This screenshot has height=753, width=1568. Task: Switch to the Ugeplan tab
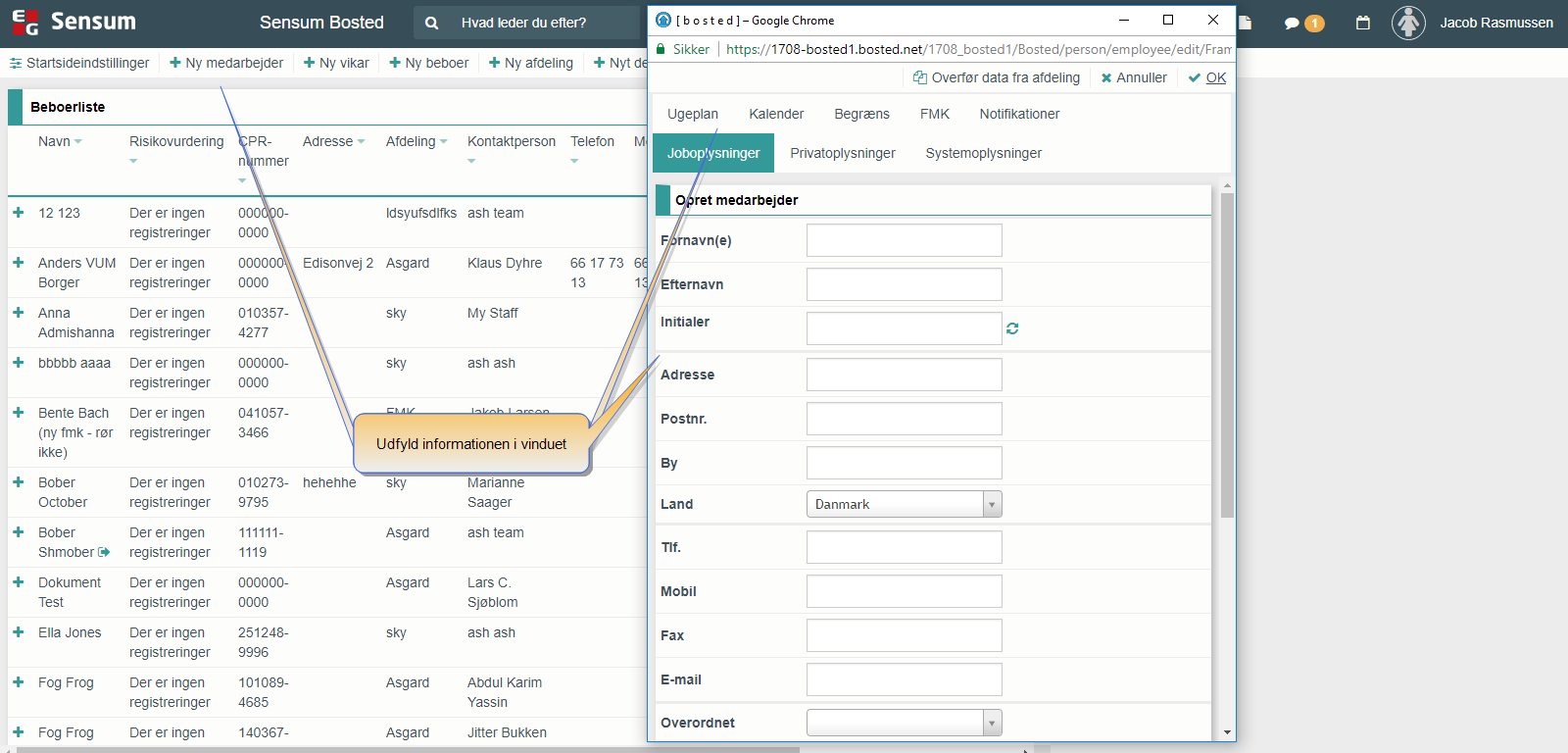point(693,114)
